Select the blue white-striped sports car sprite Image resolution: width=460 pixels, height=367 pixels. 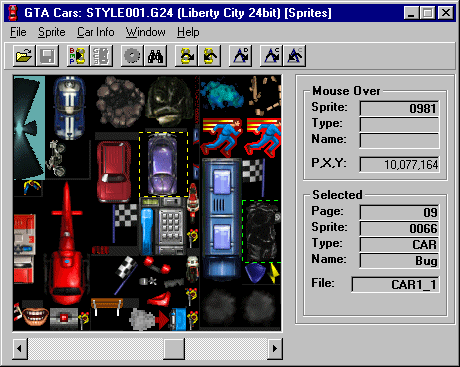pyautogui.click(x=70, y=107)
